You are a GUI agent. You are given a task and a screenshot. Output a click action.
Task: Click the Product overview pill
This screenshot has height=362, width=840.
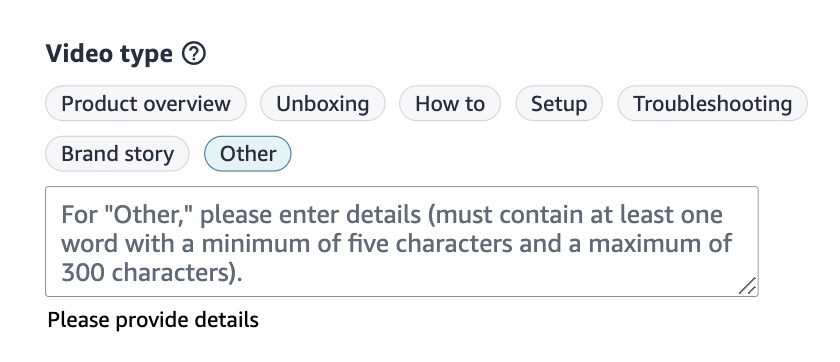click(146, 103)
